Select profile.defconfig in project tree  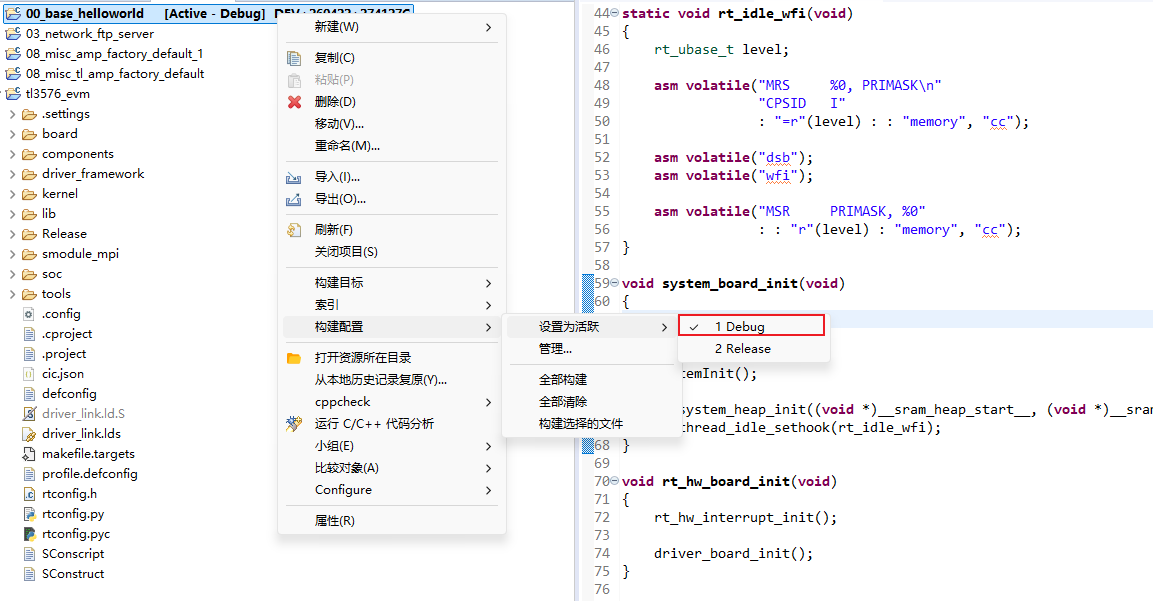tap(90, 474)
